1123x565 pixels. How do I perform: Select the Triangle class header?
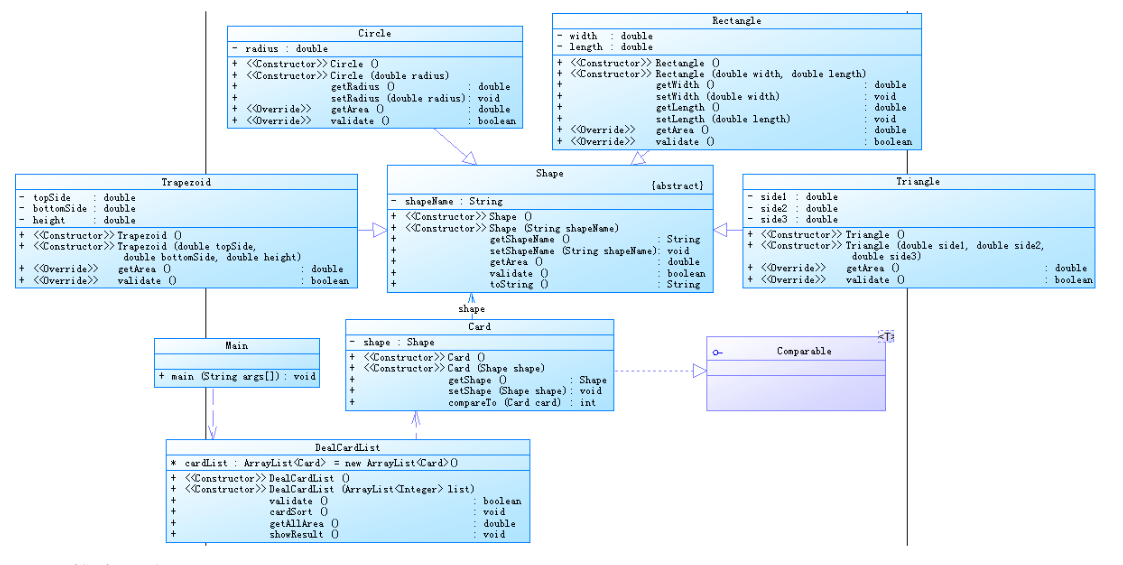pyautogui.click(x=917, y=181)
